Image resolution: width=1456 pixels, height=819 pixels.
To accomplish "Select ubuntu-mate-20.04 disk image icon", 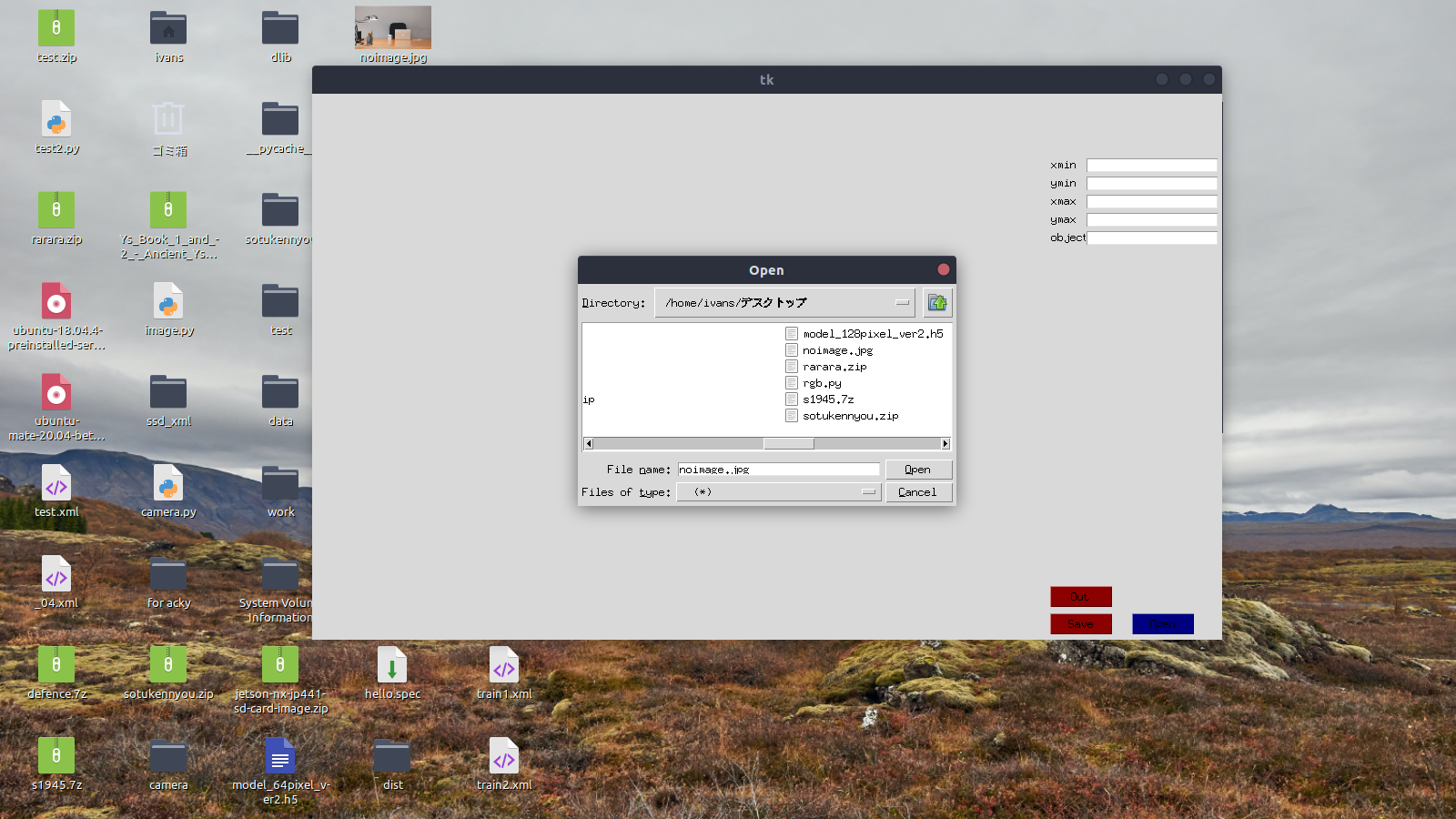I will tap(56, 392).
